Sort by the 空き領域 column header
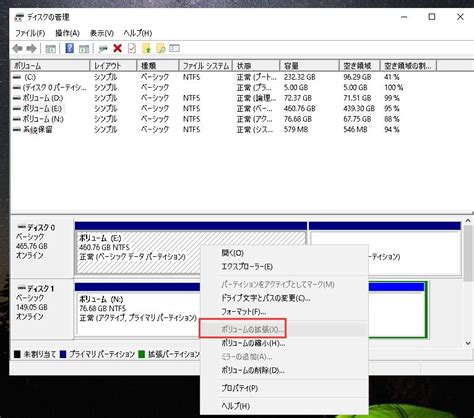 click(x=360, y=66)
